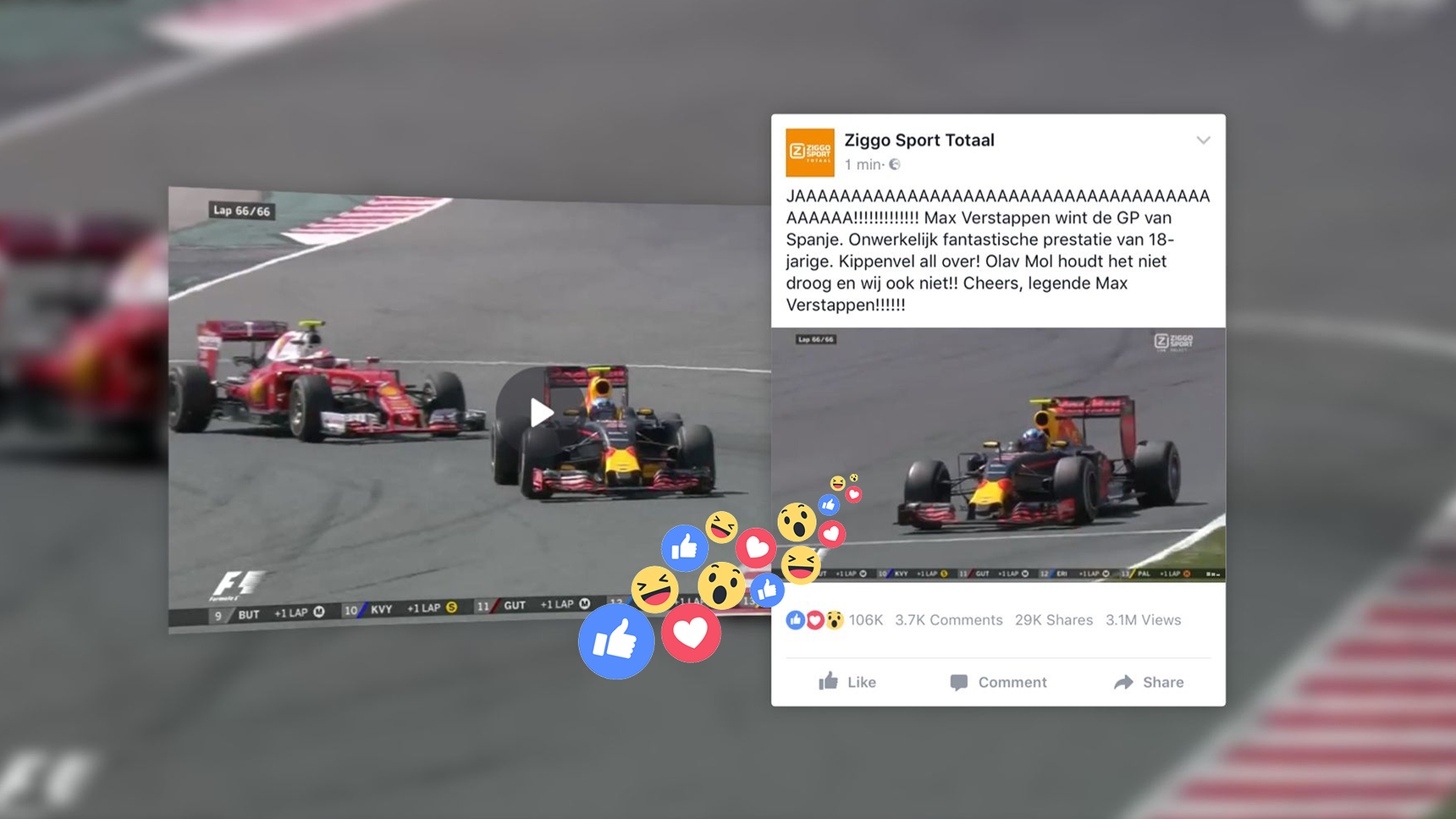Click the 1 min post timestamp
The image size is (1456, 819).
point(863,164)
